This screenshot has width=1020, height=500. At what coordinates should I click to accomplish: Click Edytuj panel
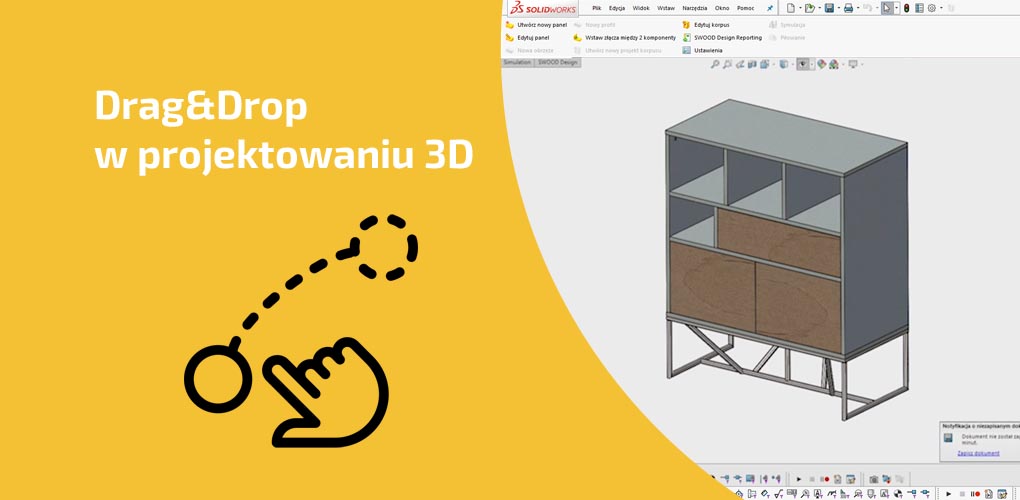click(x=527, y=38)
